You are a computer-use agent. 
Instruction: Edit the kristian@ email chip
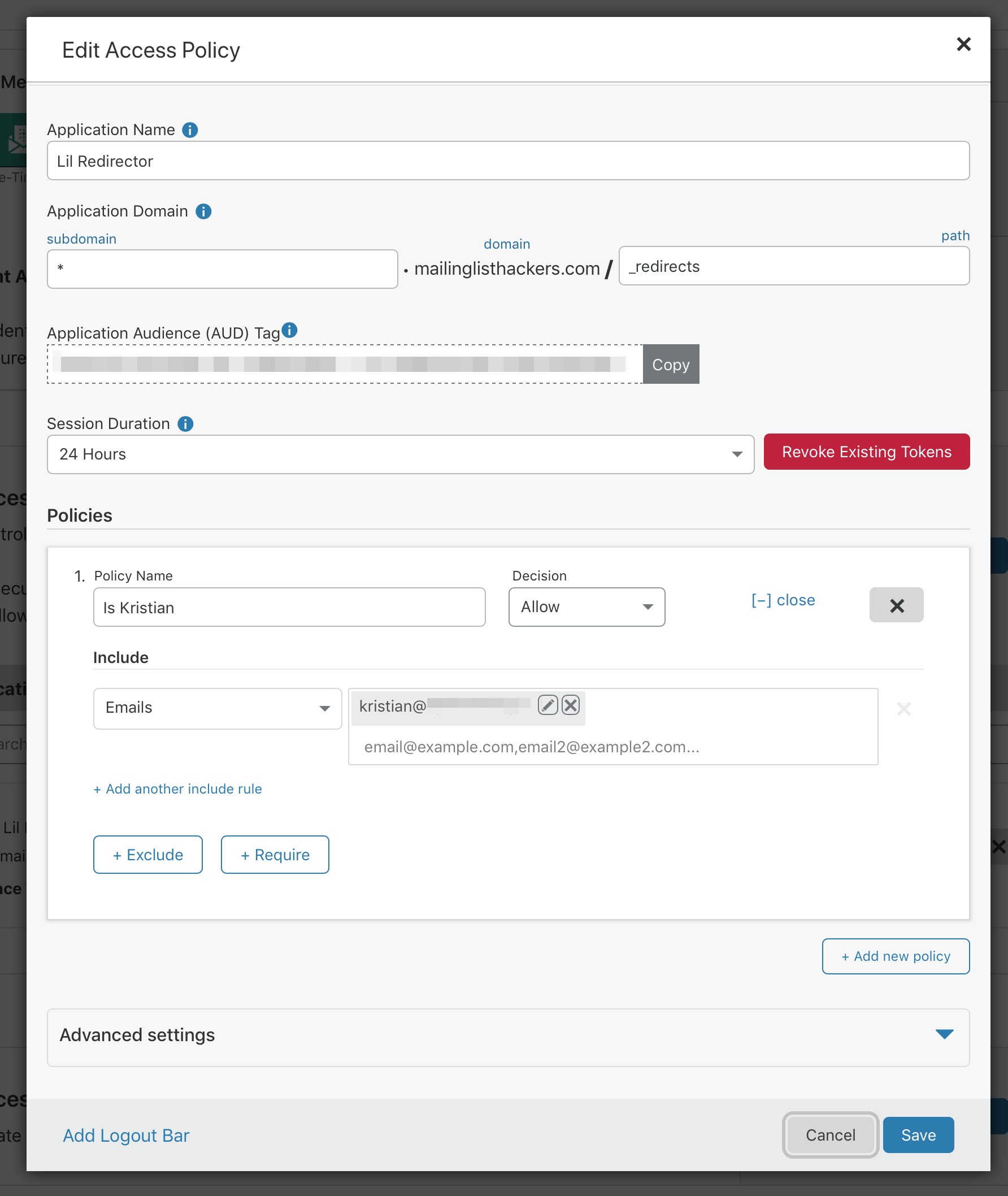click(x=548, y=705)
